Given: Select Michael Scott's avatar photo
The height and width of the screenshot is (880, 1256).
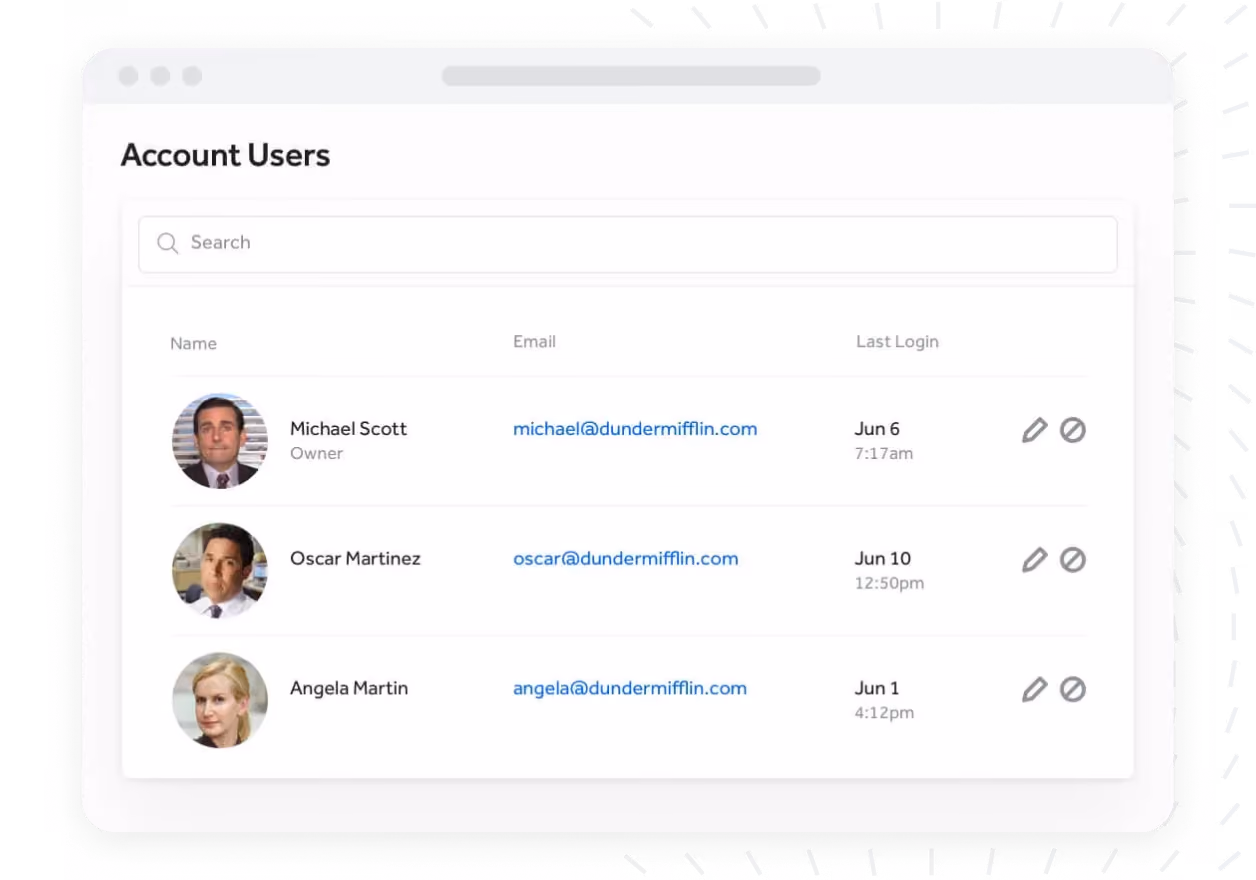Looking at the screenshot, I should click(x=220, y=441).
